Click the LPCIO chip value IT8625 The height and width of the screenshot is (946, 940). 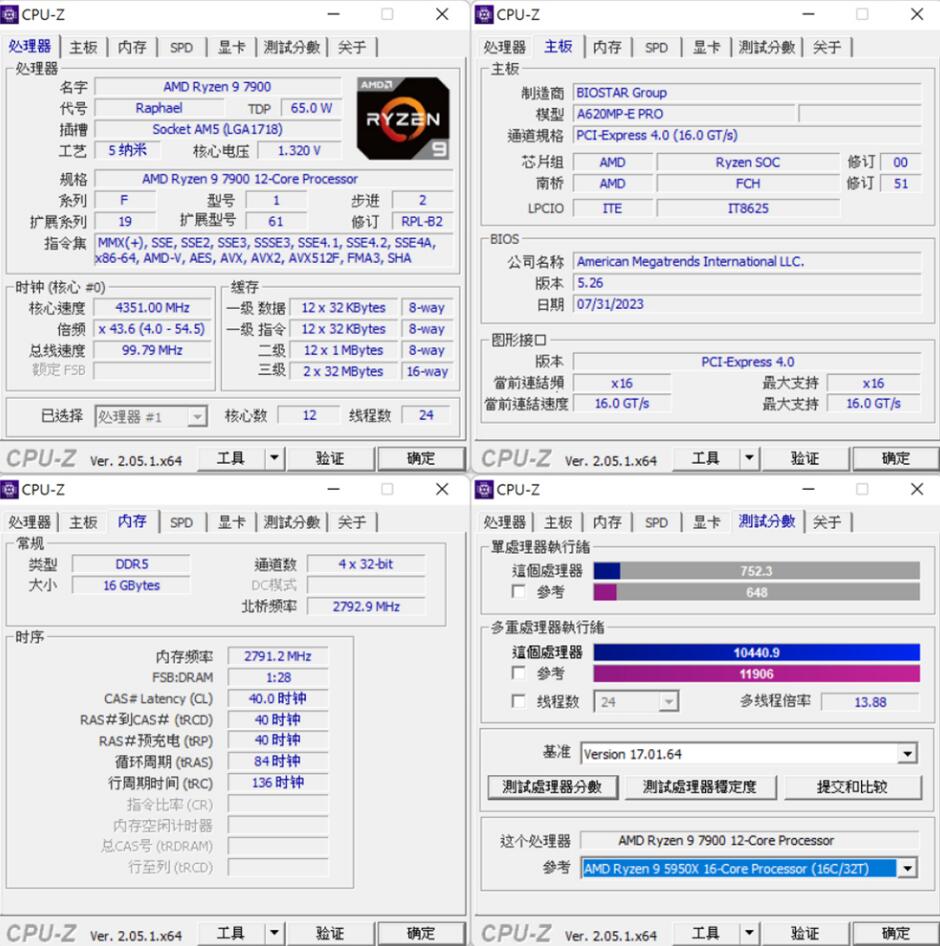point(748,208)
